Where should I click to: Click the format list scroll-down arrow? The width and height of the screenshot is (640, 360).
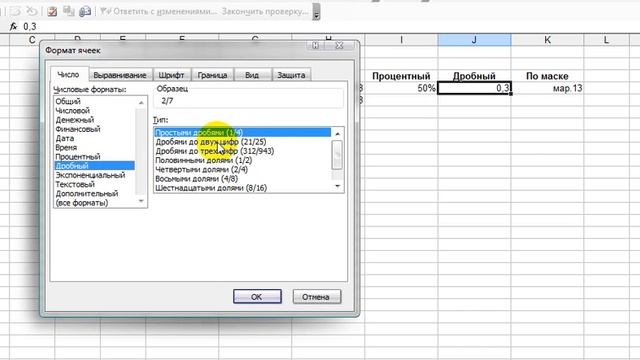coord(141,201)
